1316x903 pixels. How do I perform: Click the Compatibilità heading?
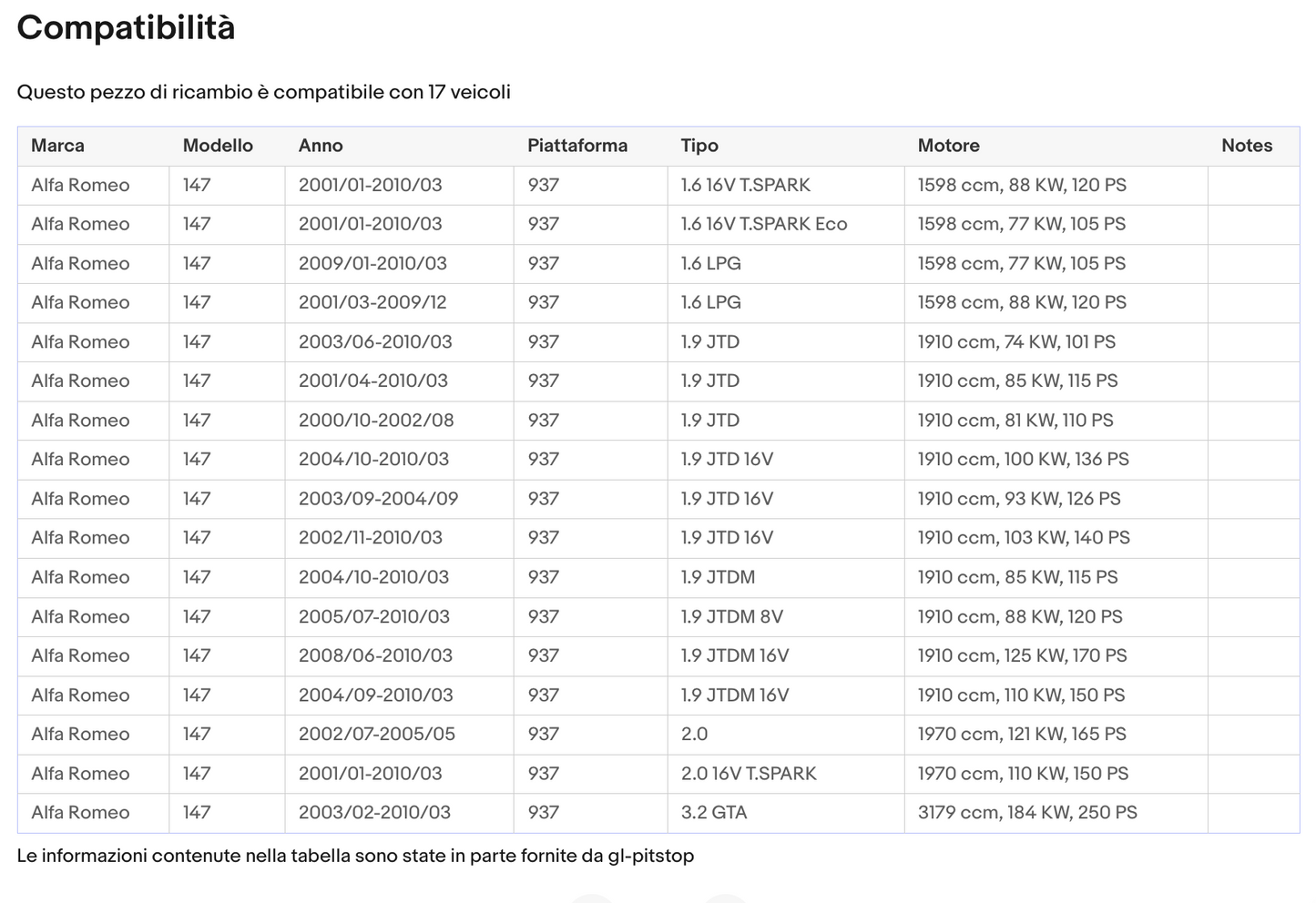pos(126,28)
